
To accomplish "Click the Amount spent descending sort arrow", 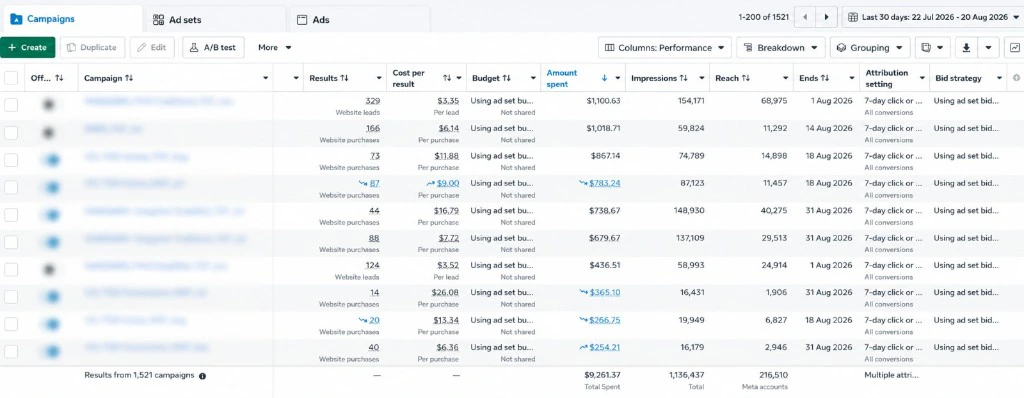I will (x=604, y=78).
